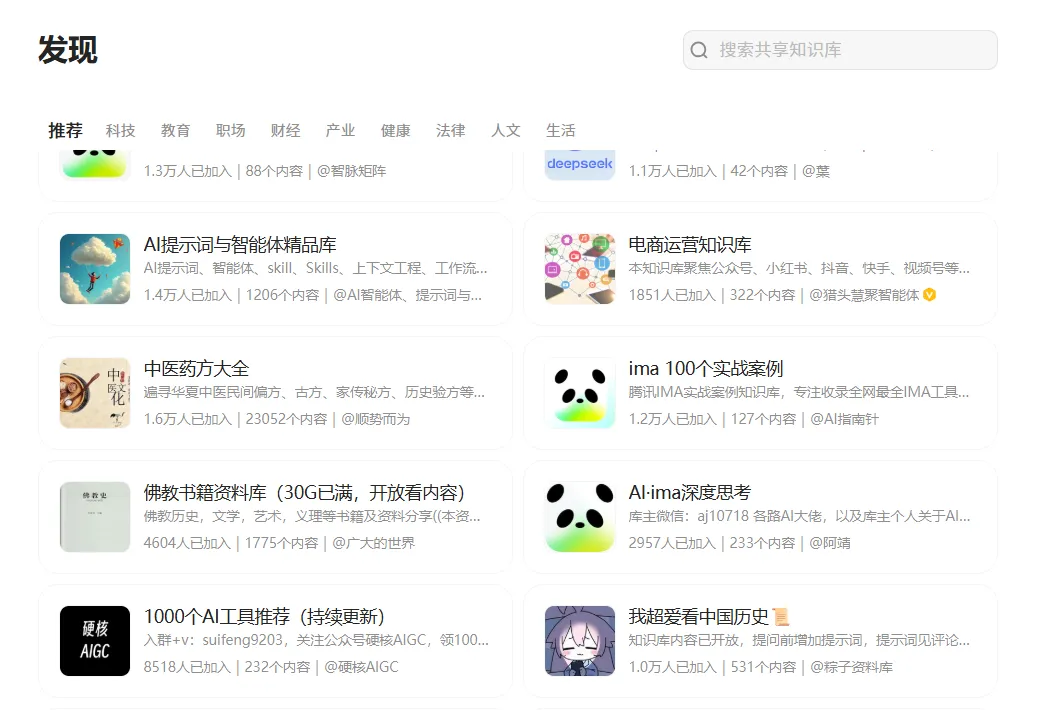
Task: Click the 佛教史 book cover thumbnail
Action: (x=95, y=517)
